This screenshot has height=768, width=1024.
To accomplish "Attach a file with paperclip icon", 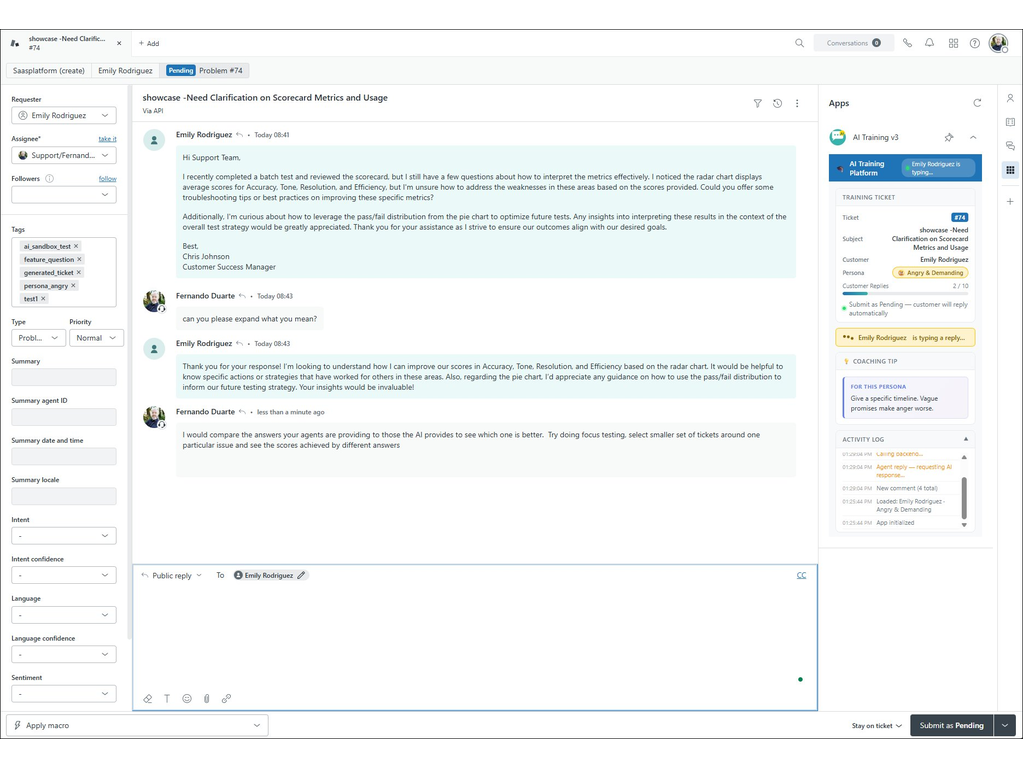I will click(x=206, y=699).
